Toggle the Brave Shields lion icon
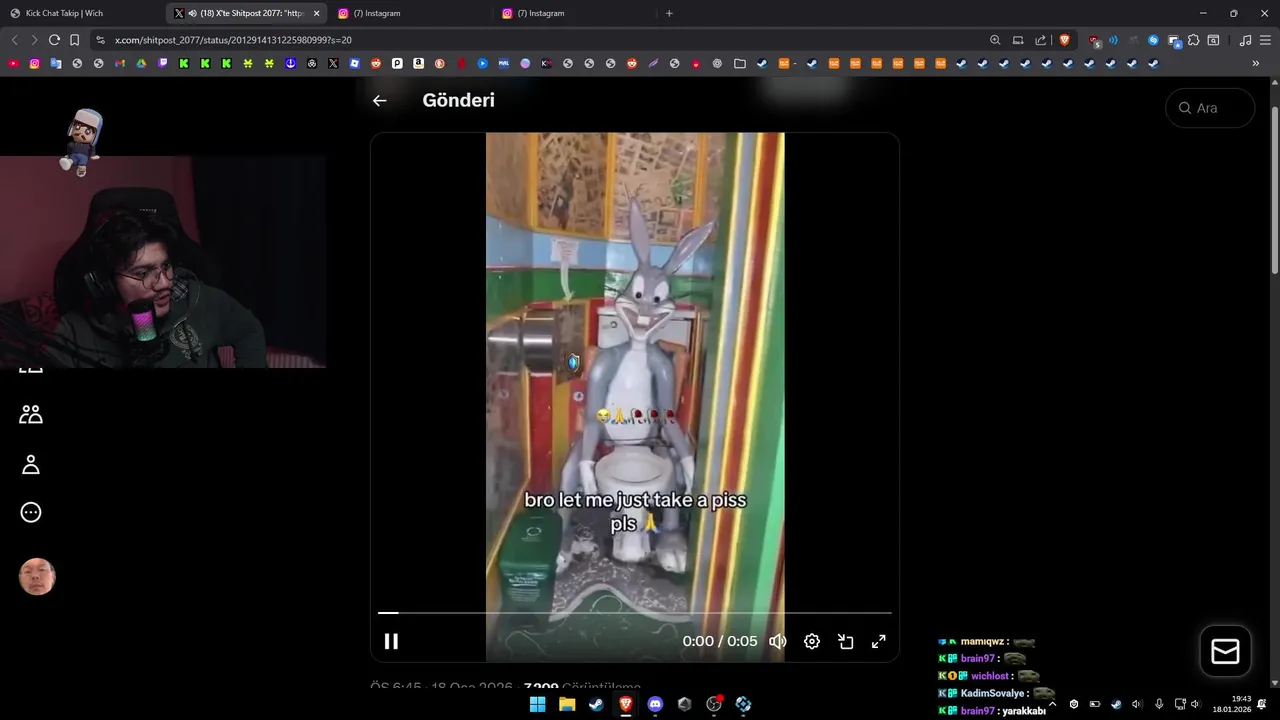The width and height of the screenshot is (1280, 720). tap(1064, 40)
